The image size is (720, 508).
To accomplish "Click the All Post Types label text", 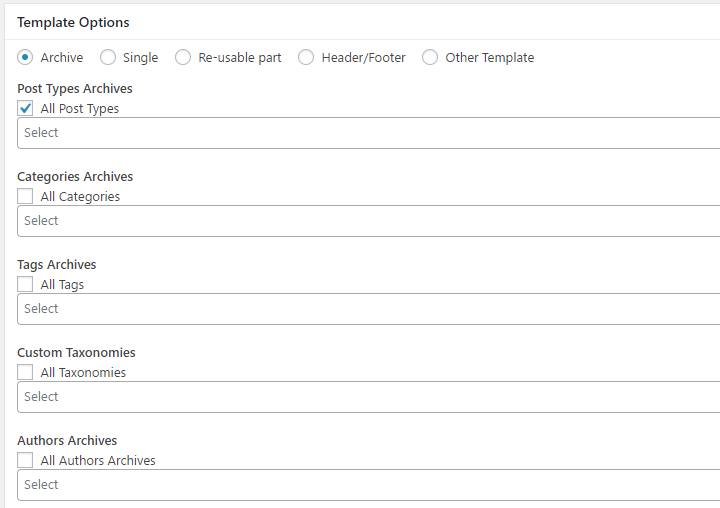I will (79, 108).
